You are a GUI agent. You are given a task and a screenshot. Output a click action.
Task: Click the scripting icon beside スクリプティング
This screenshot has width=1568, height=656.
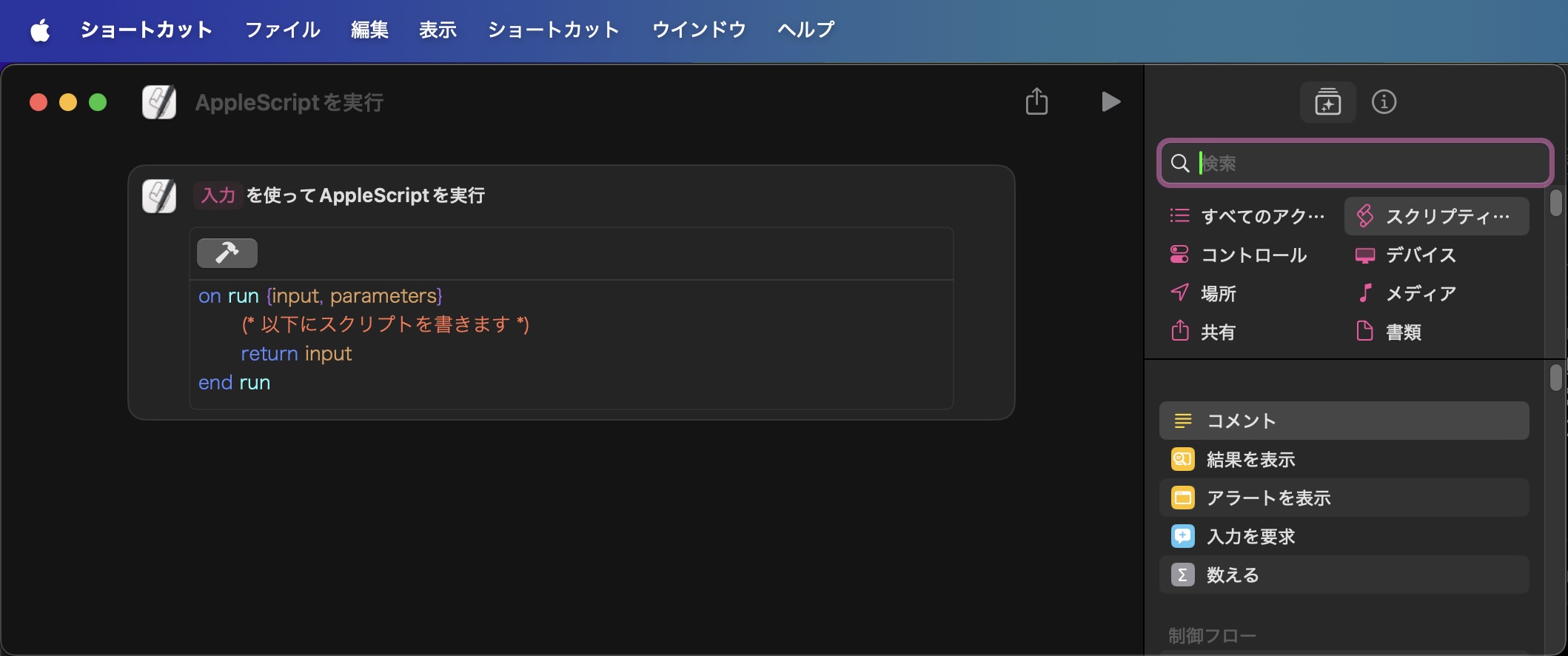pyautogui.click(x=1365, y=215)
